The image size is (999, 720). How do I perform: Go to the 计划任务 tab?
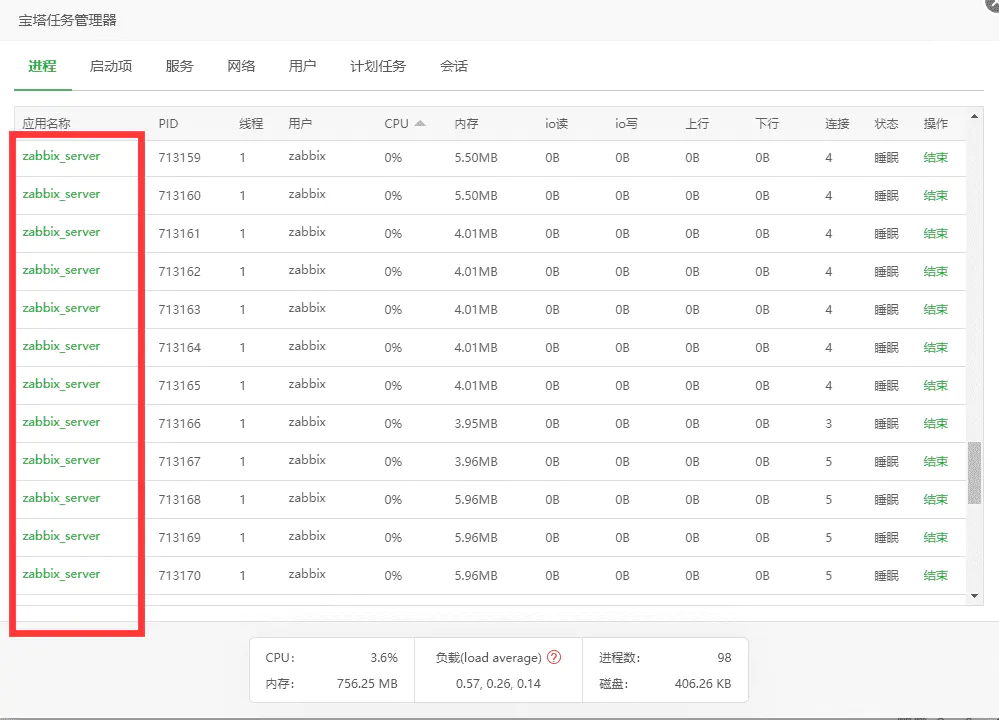(378, 66)
